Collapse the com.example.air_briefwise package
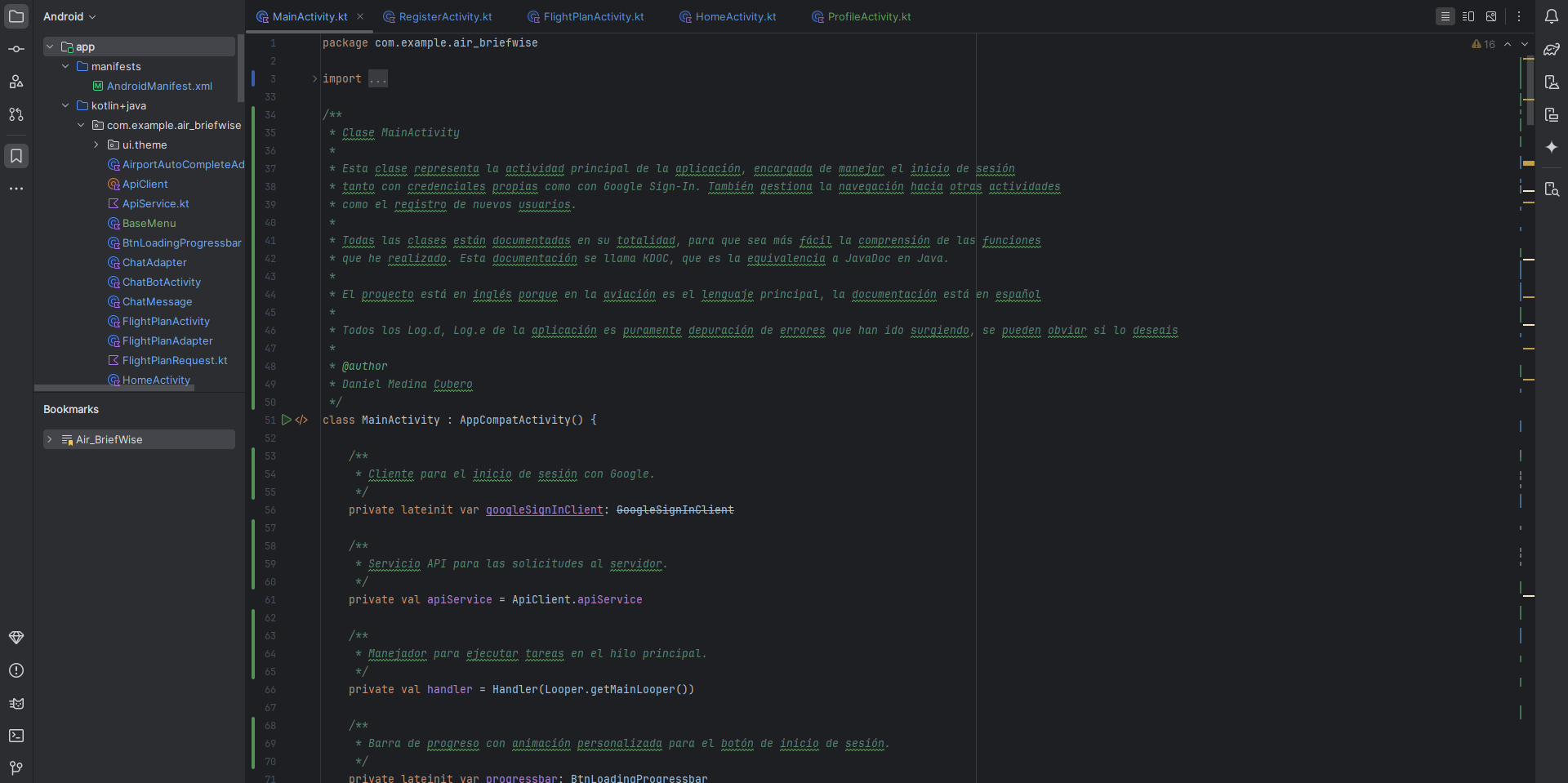Viewport: 1568px width, 783px height. (81, 125)
